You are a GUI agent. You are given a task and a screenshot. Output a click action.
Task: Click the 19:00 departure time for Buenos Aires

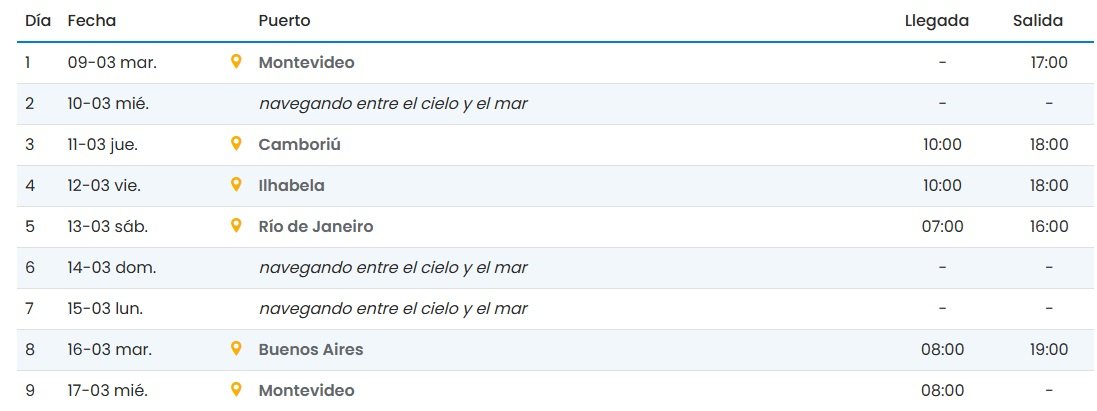(x=1049, y=349)
